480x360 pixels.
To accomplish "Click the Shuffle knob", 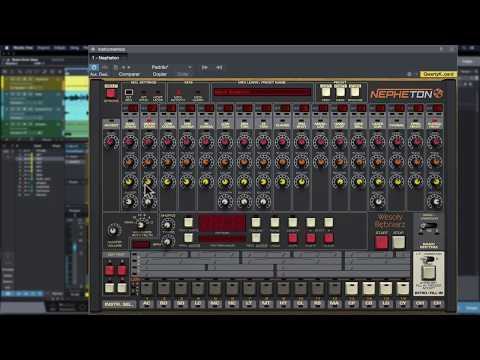I will [x=168, y=225].
